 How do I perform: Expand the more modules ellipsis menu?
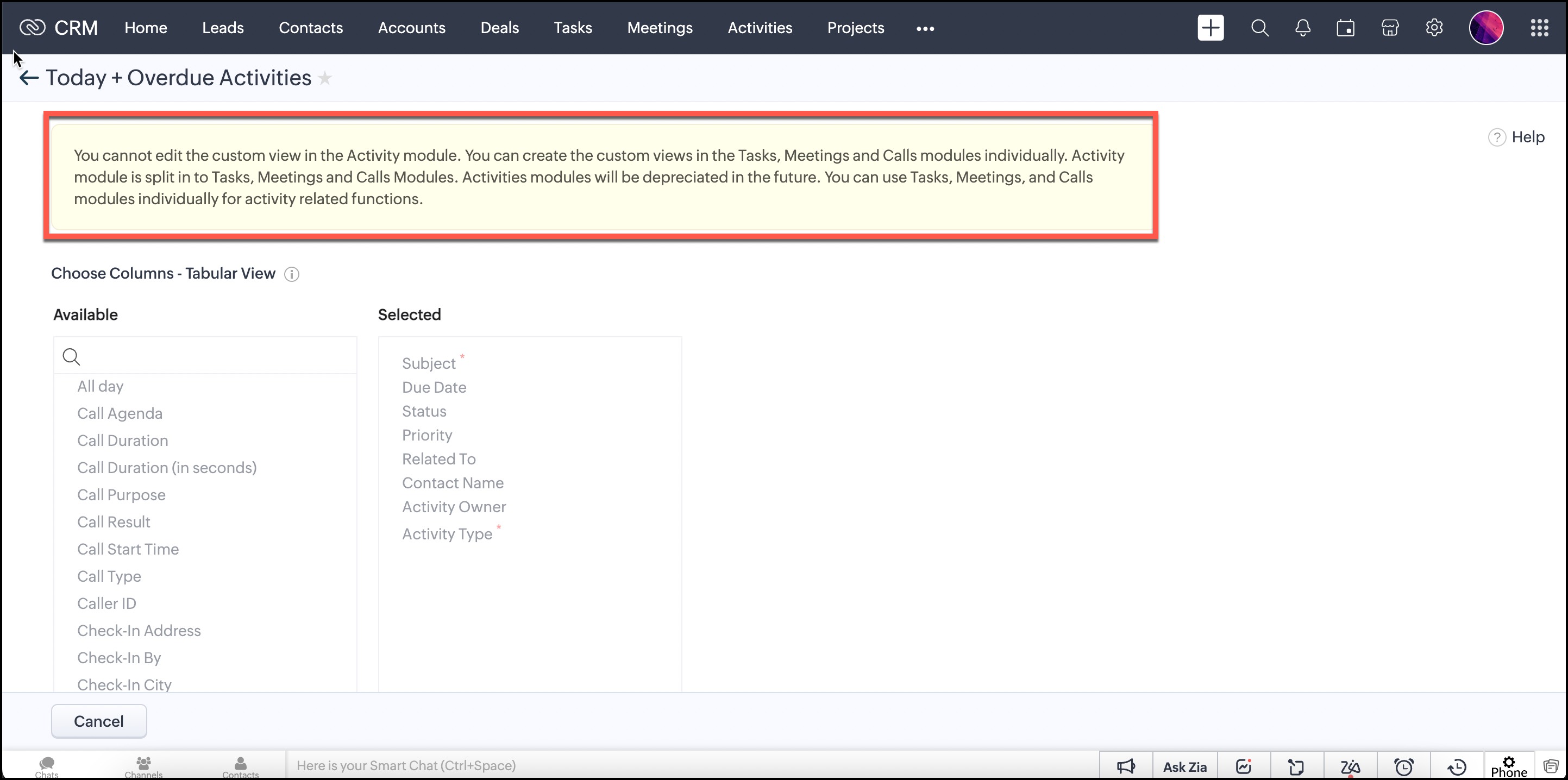pos(925,29)
